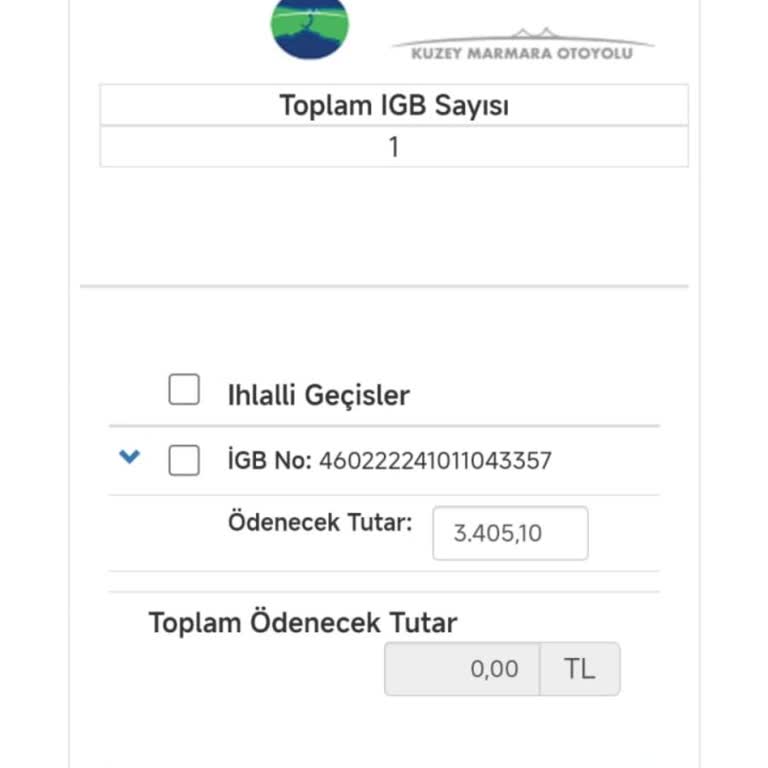The image size is (768, 768).
Task: Click the Ödenecek Tutar: label
Action: click(x=320, y=522)
